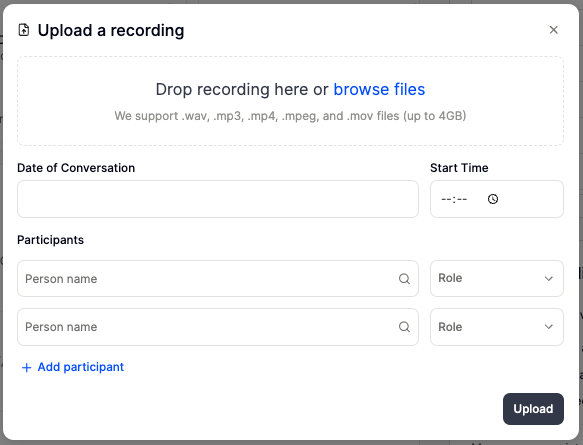Click the first Person name field
The image size is (583, 445).
coord(218,278)
